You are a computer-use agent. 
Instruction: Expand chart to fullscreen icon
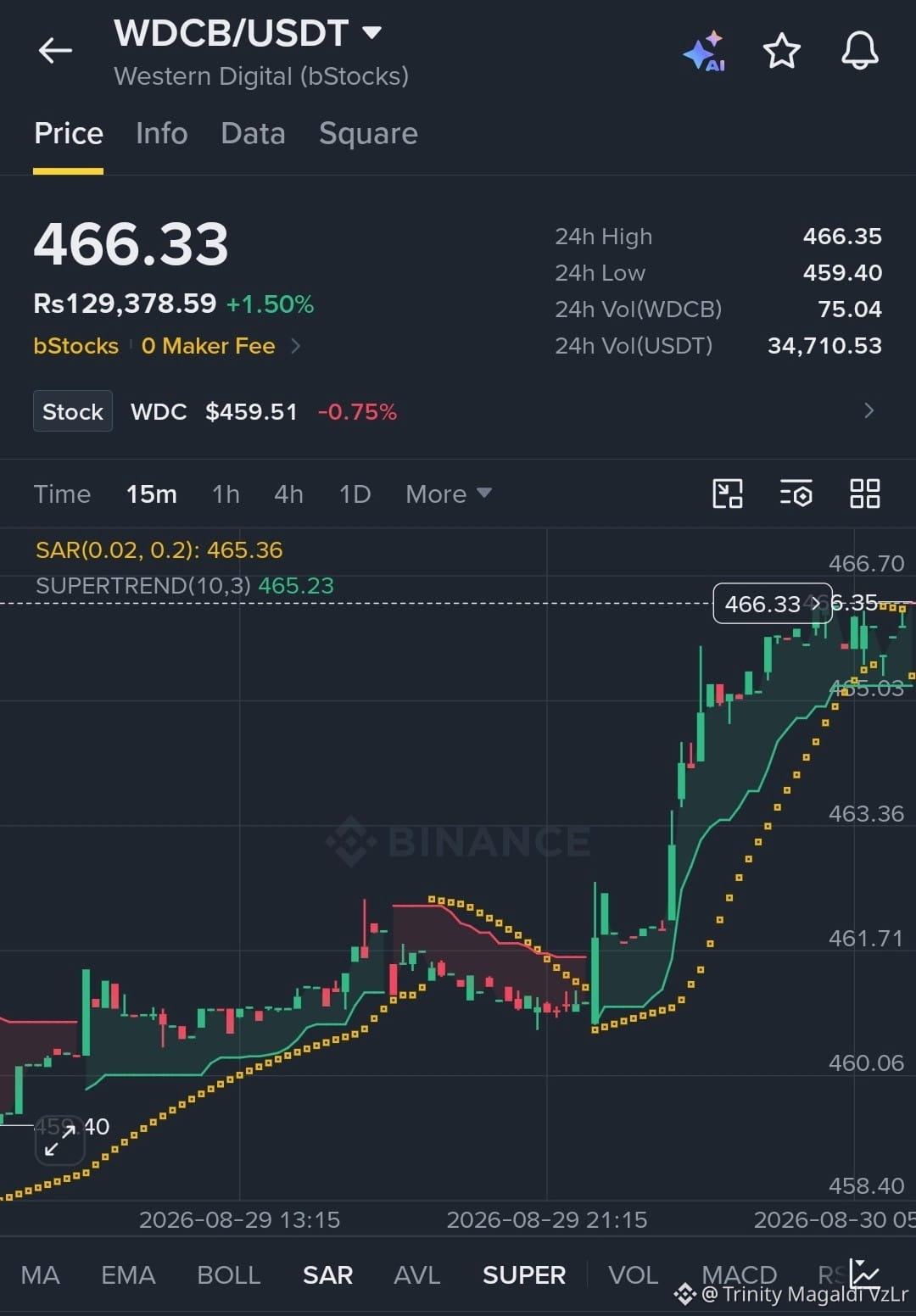59,1140
